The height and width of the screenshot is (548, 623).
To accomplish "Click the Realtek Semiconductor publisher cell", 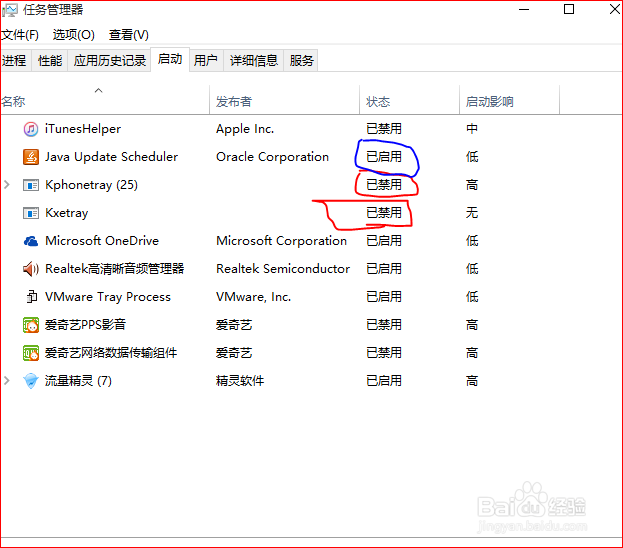I will point(283,269).
